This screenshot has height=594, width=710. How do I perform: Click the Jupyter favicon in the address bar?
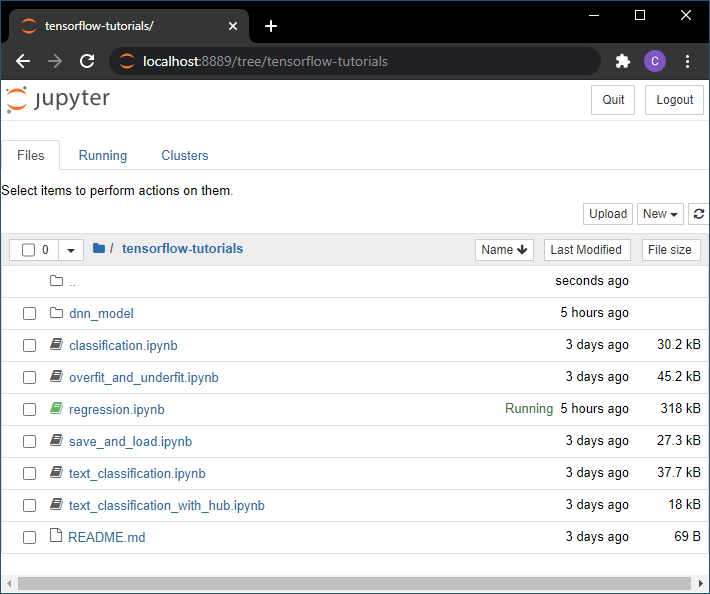tap(127, 61)
